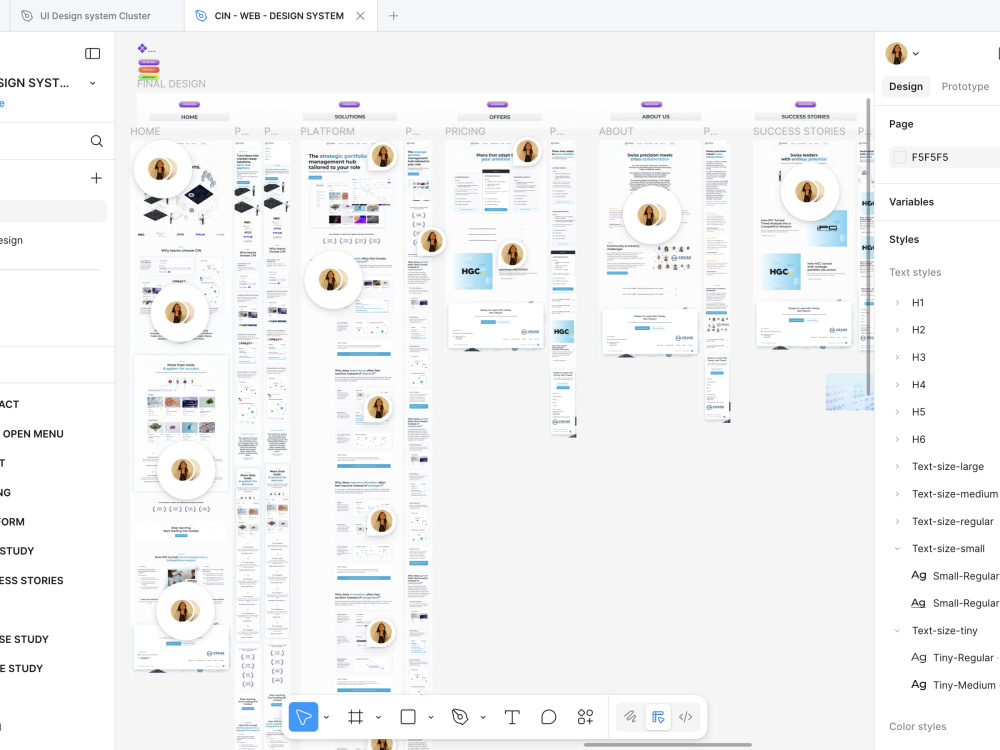Select first Small-Regular text style
Viewport: 1000px width, 750px height.
955,576
